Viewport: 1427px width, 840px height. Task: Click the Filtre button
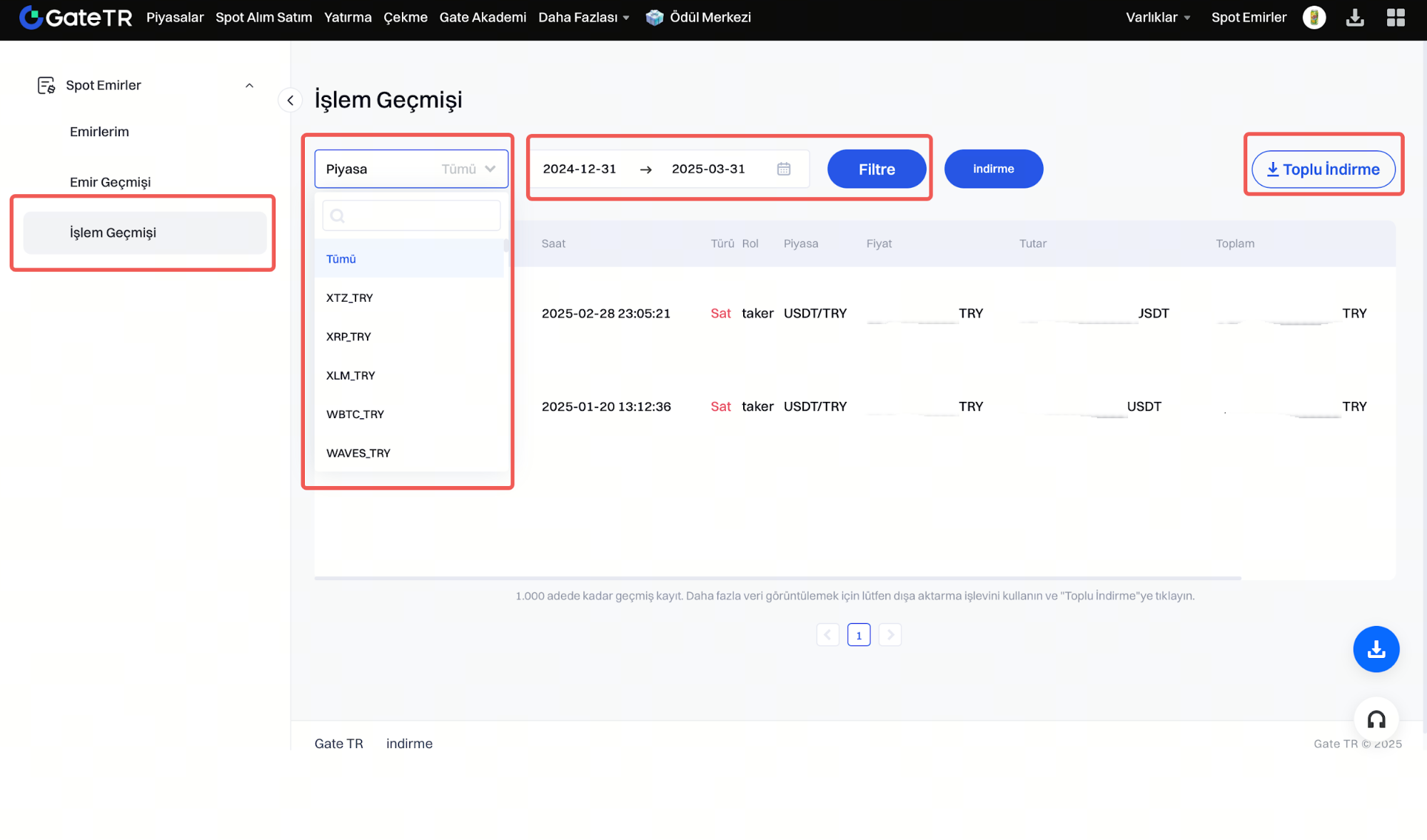tap(876, 169)
